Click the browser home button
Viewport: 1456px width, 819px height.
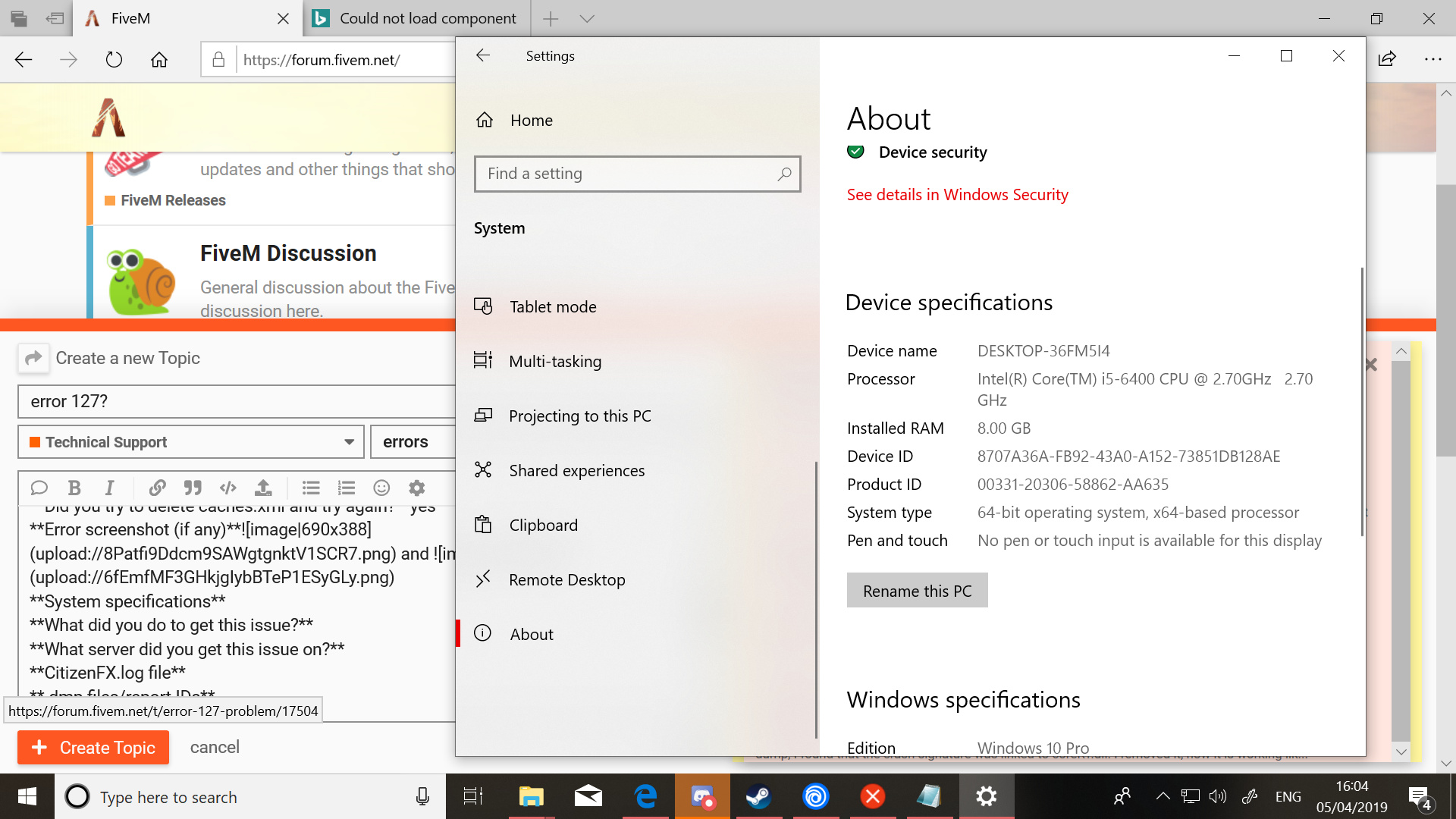[x=159, y=59]
